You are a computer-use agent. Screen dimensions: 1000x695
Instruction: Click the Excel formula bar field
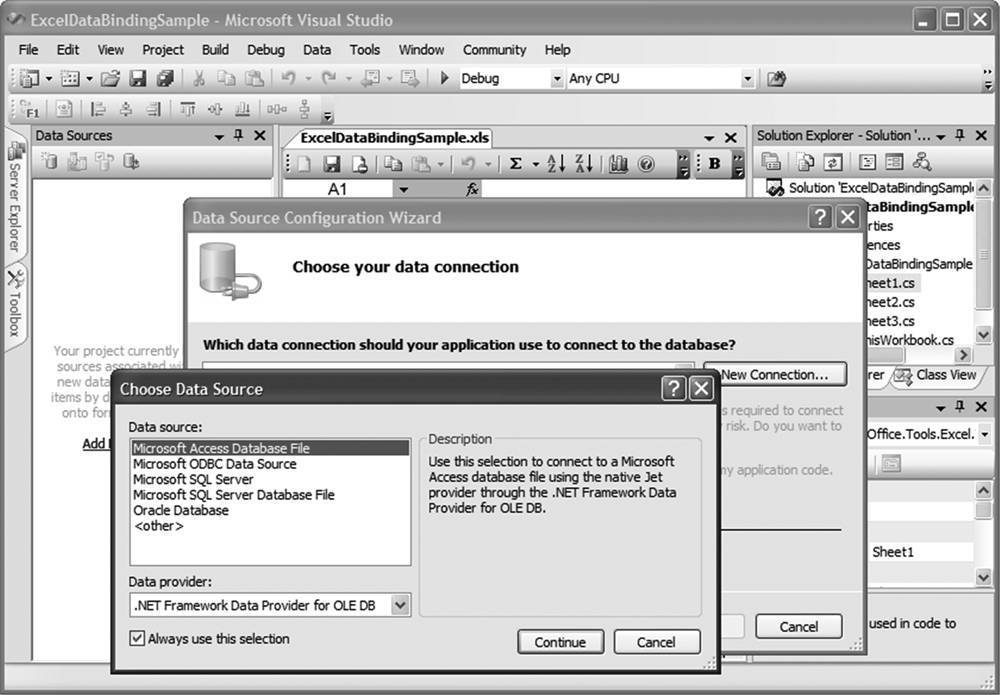pos(612,189)
